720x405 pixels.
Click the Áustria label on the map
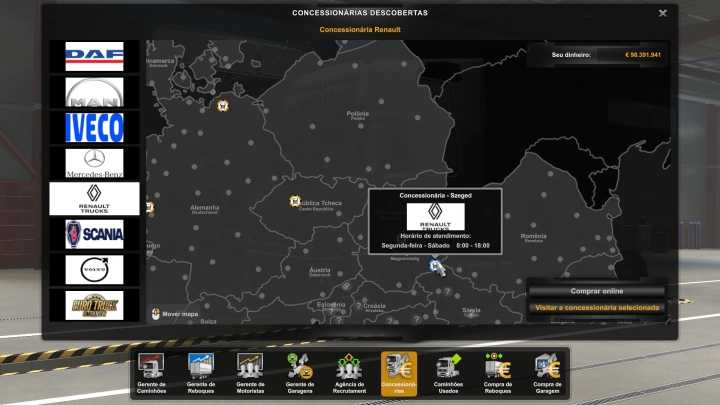(x=320, y=271)
